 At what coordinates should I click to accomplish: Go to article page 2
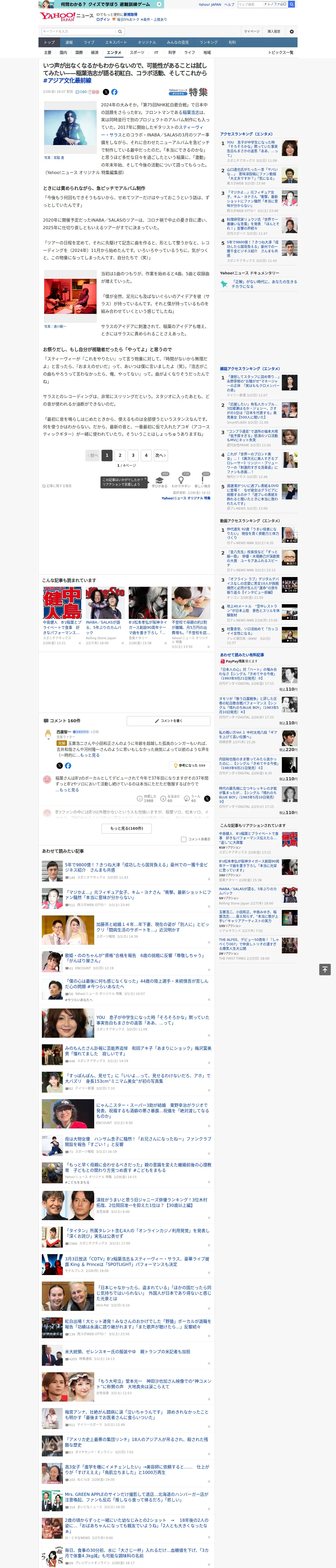tap(120, 455)
